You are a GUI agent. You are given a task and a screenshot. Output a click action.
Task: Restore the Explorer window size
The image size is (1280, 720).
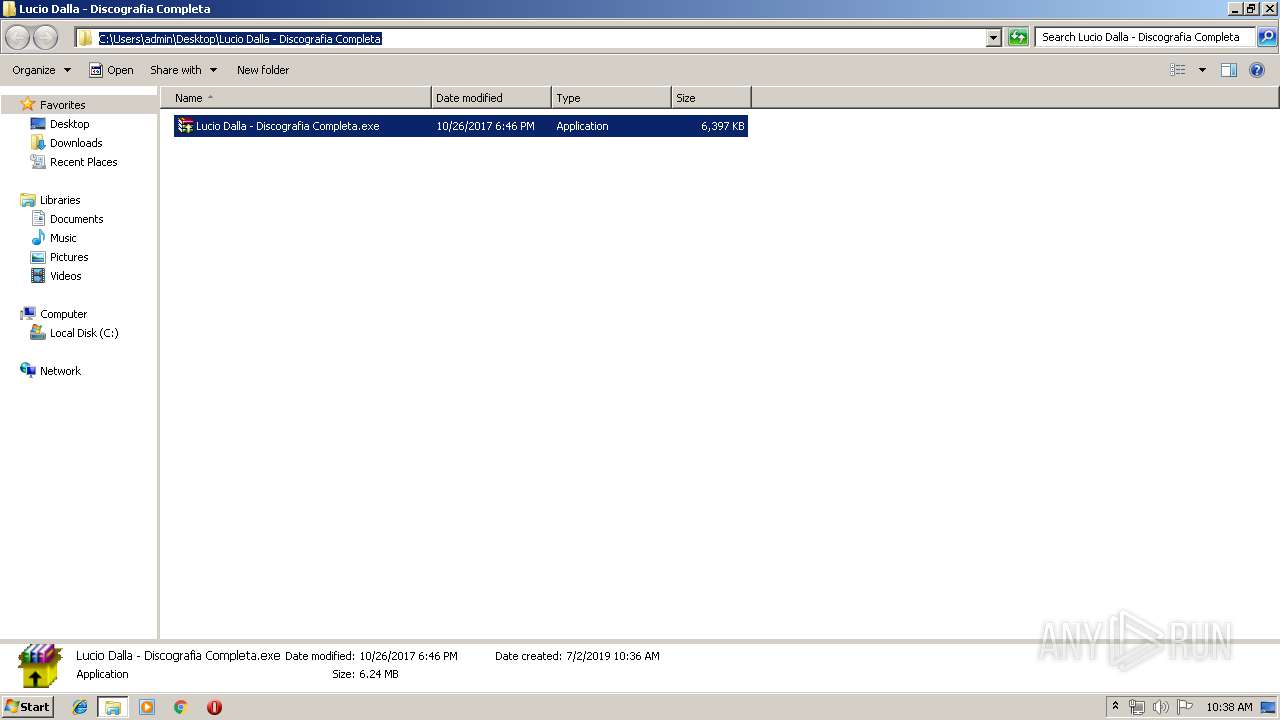pos(1252,8)
